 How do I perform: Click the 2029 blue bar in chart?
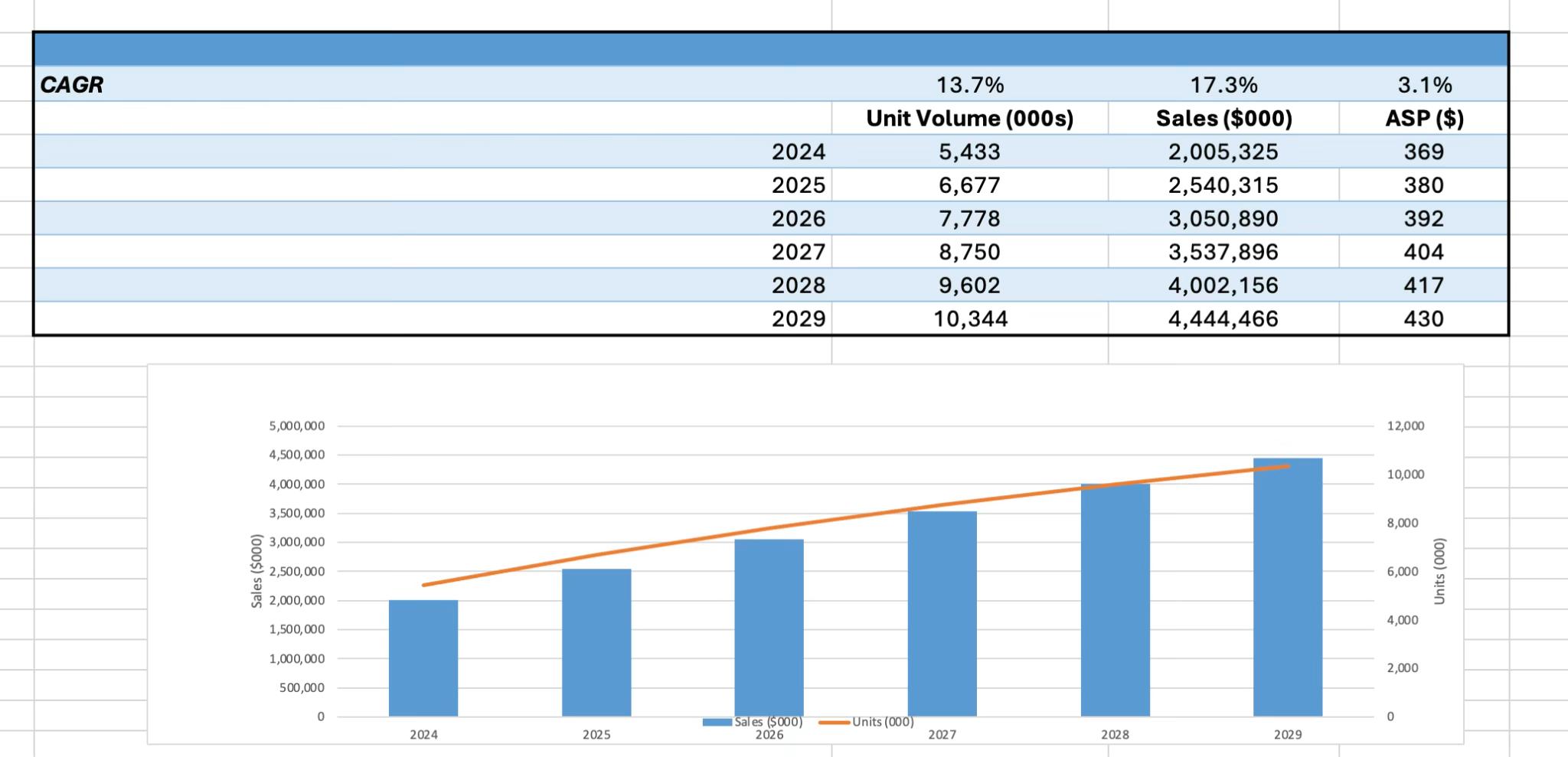click(1288, 587)
